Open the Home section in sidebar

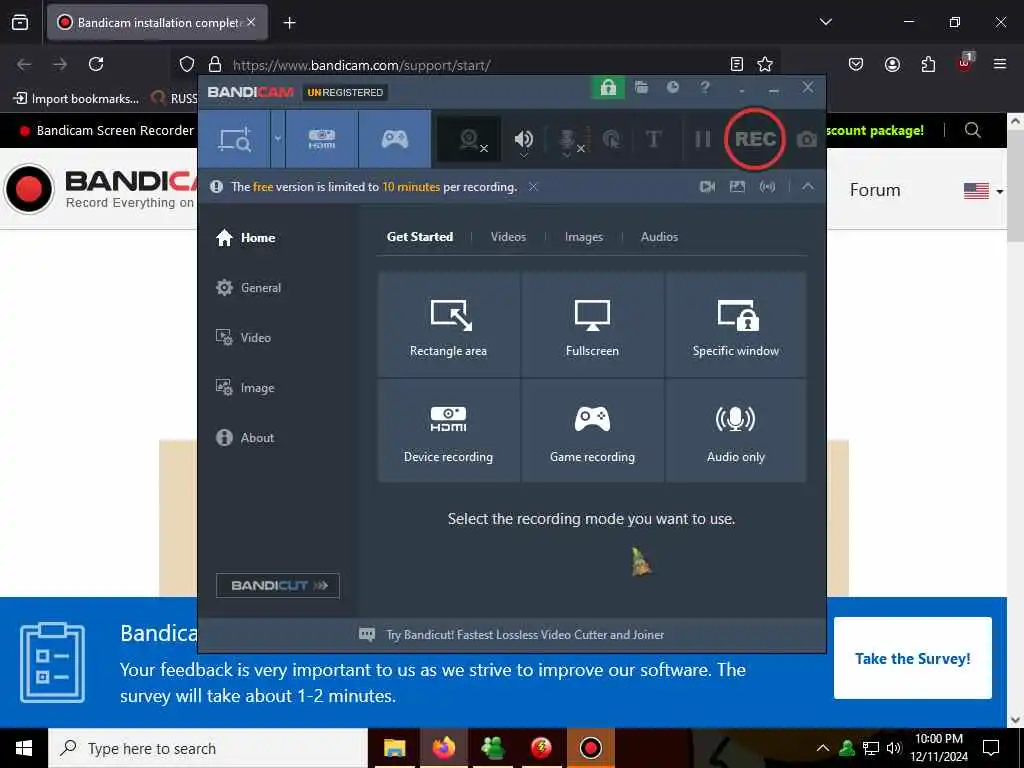pos(246,238)
